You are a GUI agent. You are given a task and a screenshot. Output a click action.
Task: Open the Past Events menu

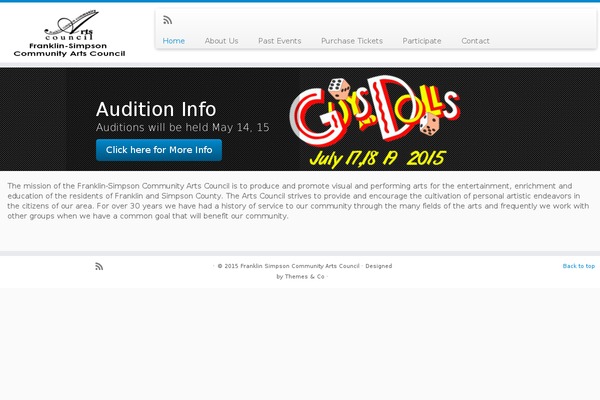click(280, 41)
